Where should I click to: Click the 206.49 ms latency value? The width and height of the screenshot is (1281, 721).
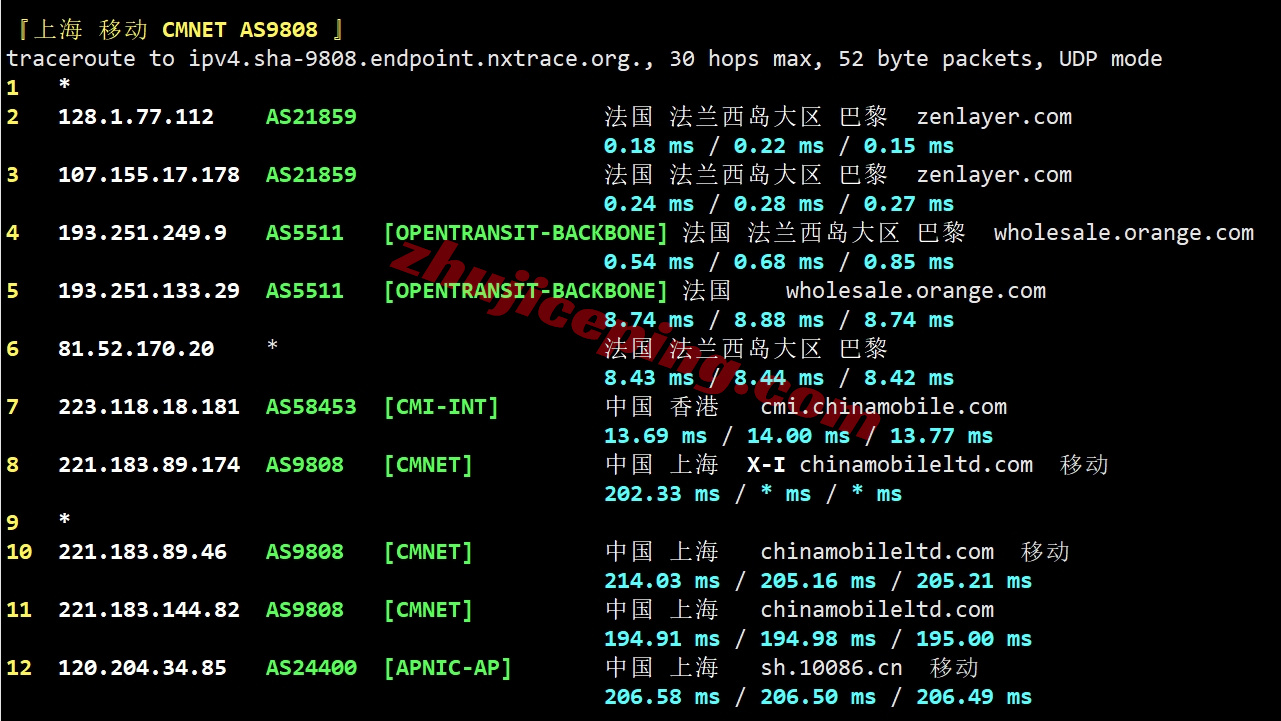point(974,697)
